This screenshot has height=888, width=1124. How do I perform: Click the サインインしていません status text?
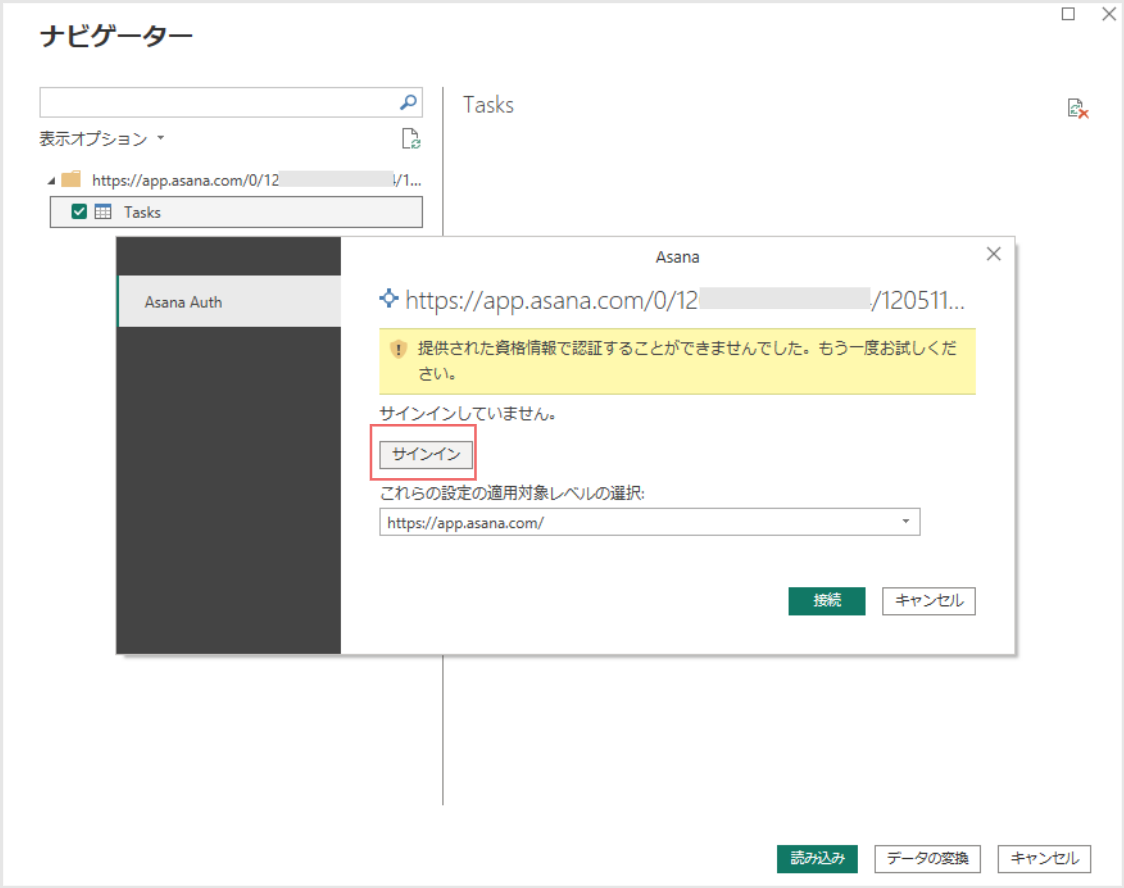point(467,414)
